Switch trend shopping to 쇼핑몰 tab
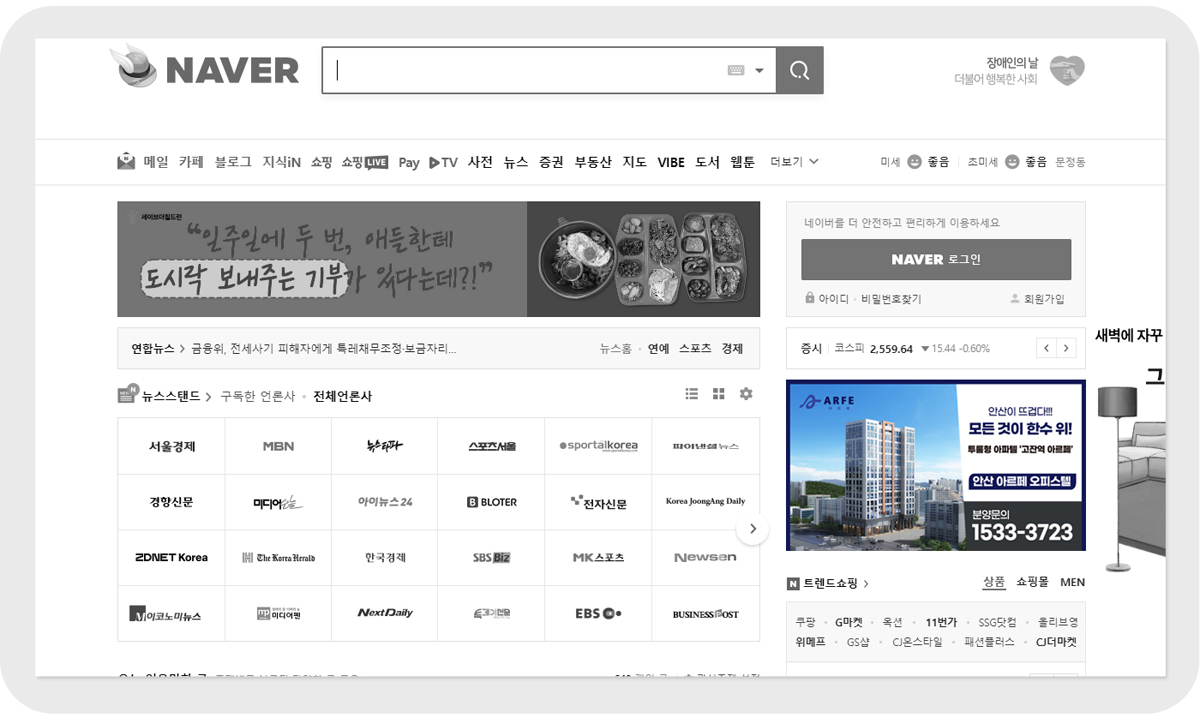Screen dimensions: 1200x724 coord(1032,582)
